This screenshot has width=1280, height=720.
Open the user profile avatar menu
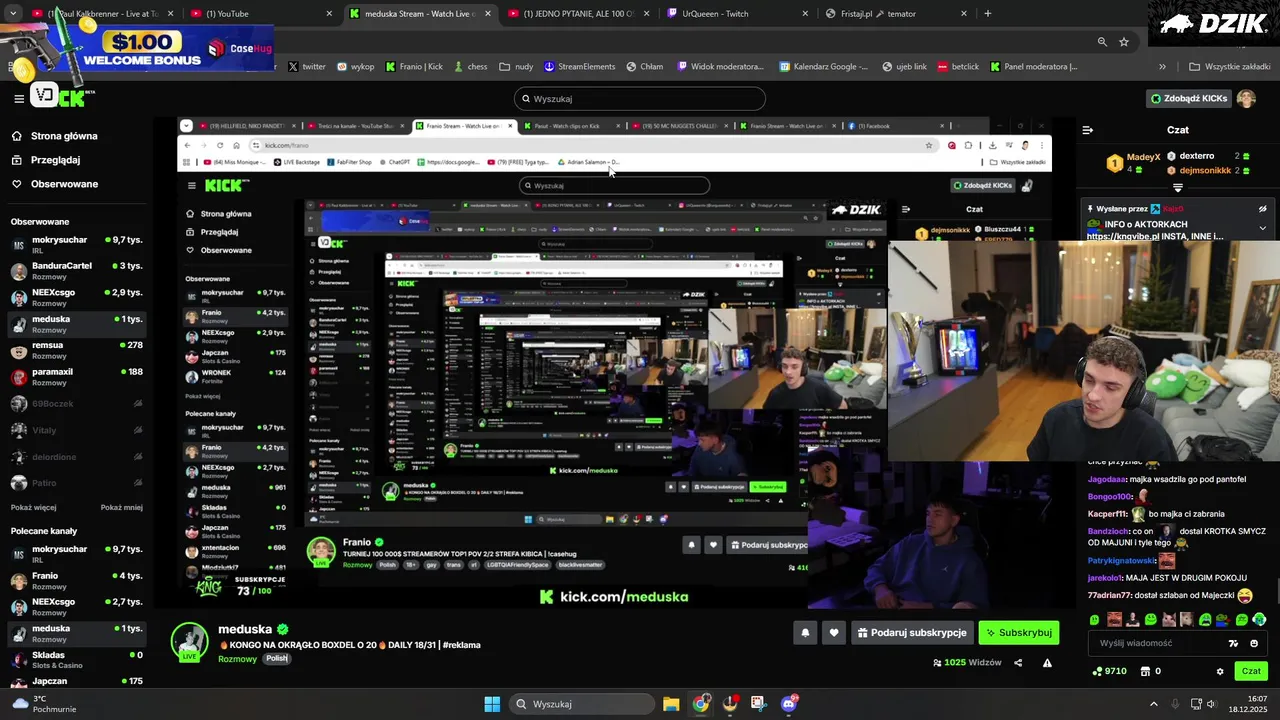tap(1246, 98)
